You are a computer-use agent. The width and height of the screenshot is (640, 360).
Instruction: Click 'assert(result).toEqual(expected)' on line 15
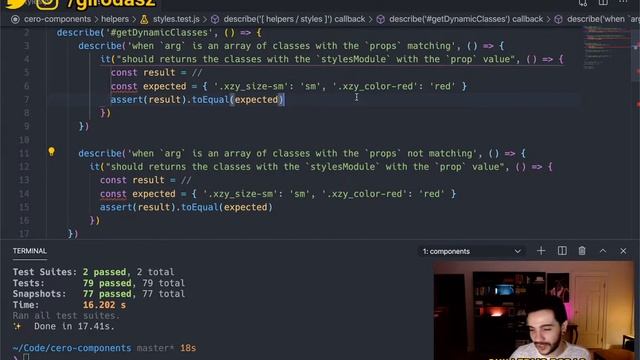click(186, 207)
